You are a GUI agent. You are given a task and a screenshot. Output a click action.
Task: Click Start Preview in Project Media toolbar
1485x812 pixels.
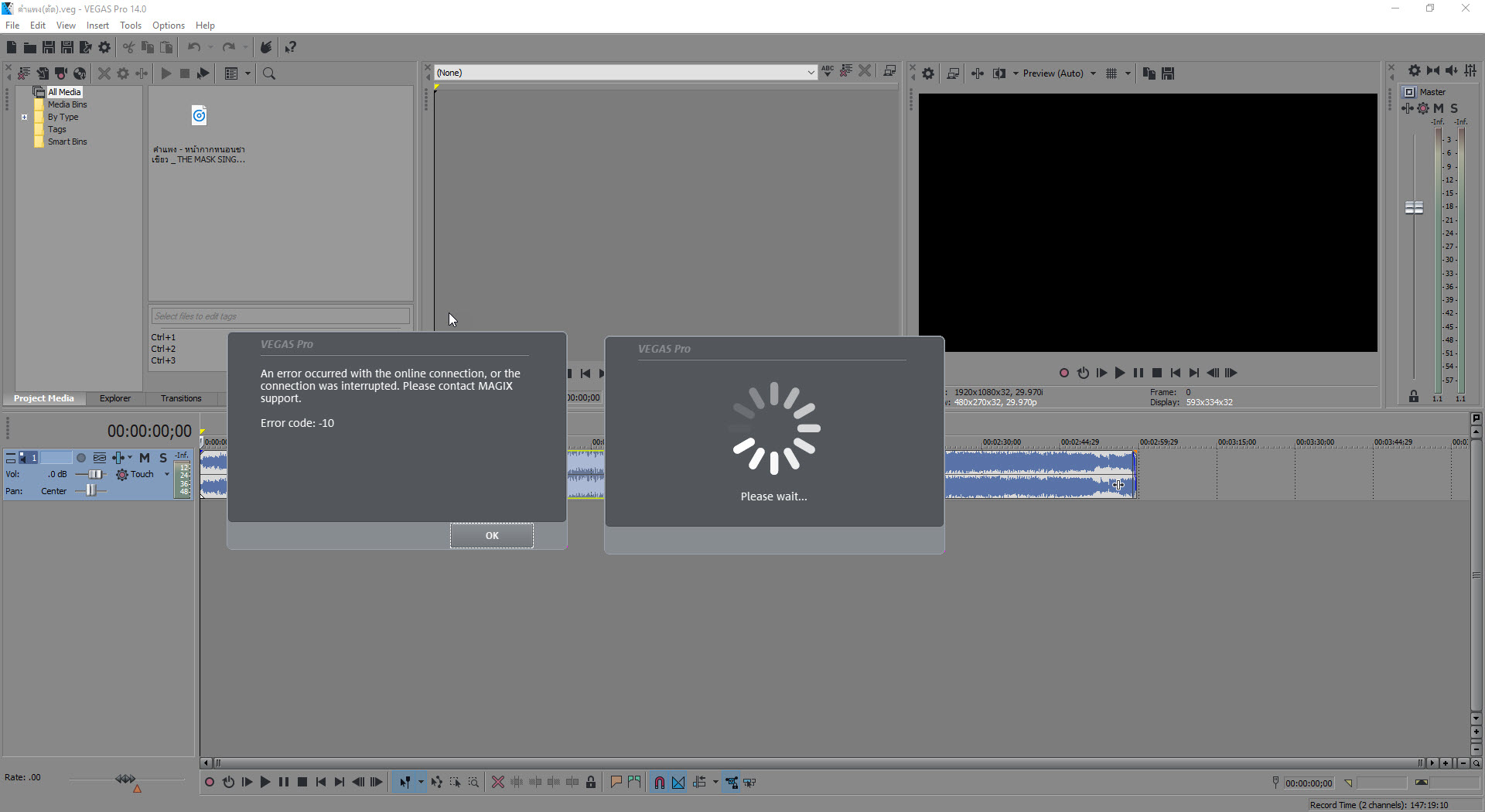[x=166, y=73]
